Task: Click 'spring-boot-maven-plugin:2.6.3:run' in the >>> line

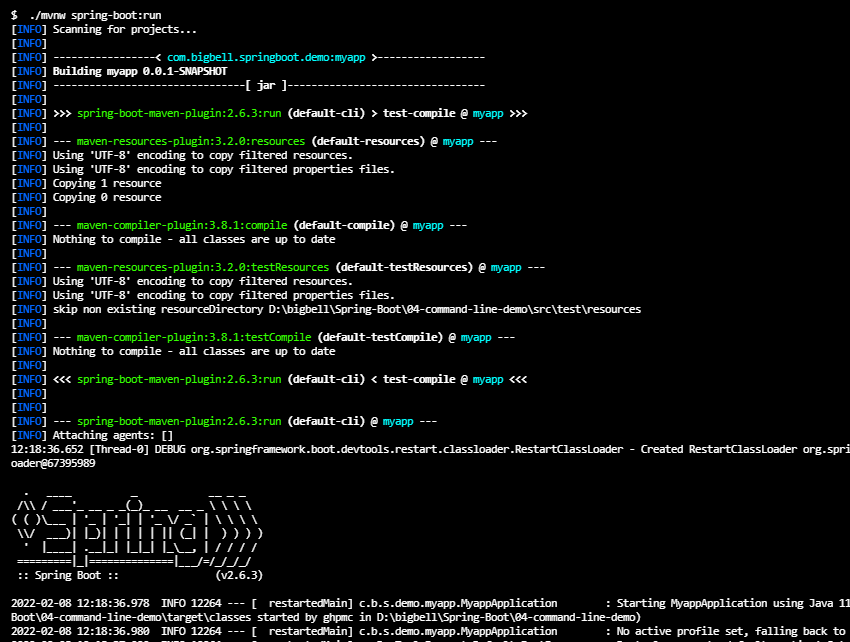Action: (x=179, y=113)
